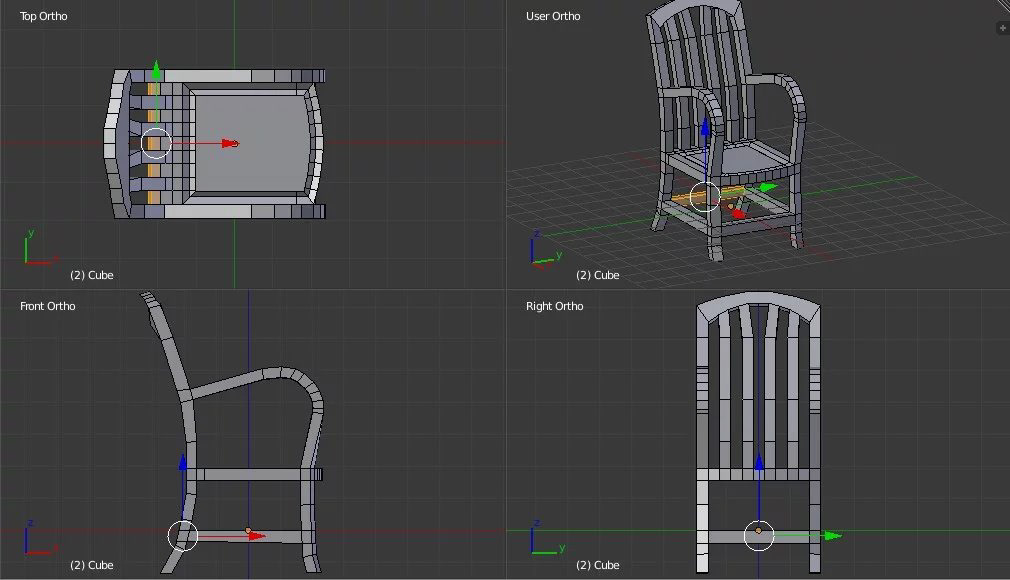Click the white manipulator circle in Top Ortho view
The width and height of the screenshot is (1010, 580).
tap(156, 143)
